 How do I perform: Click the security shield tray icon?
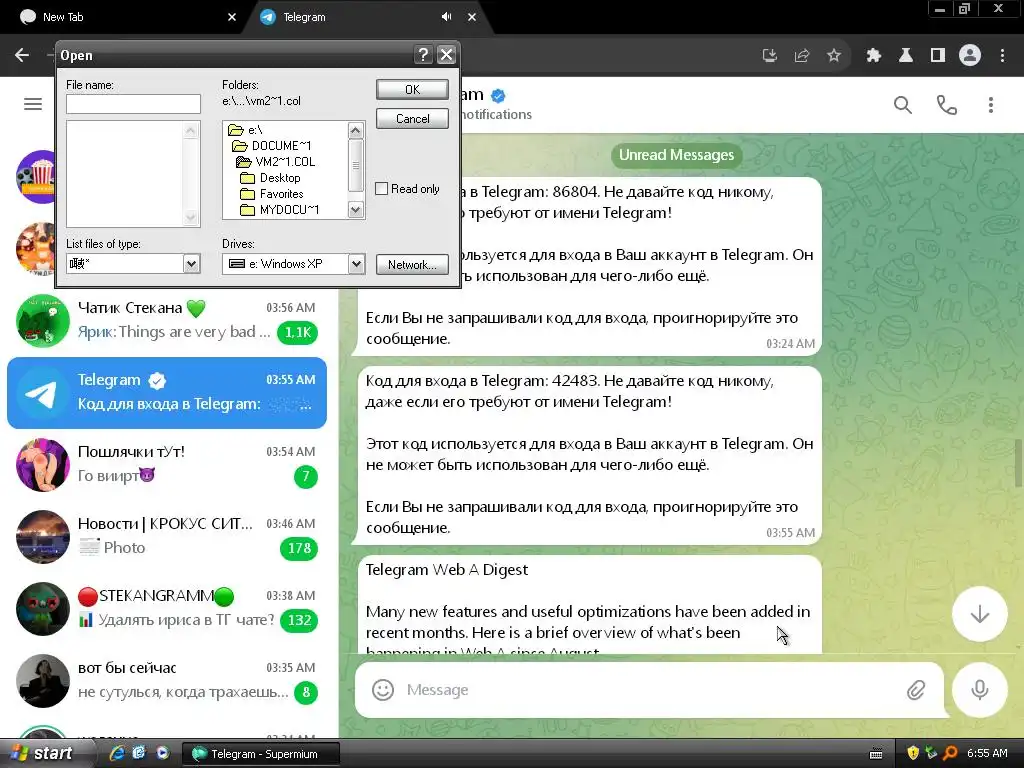pos(913,753)
